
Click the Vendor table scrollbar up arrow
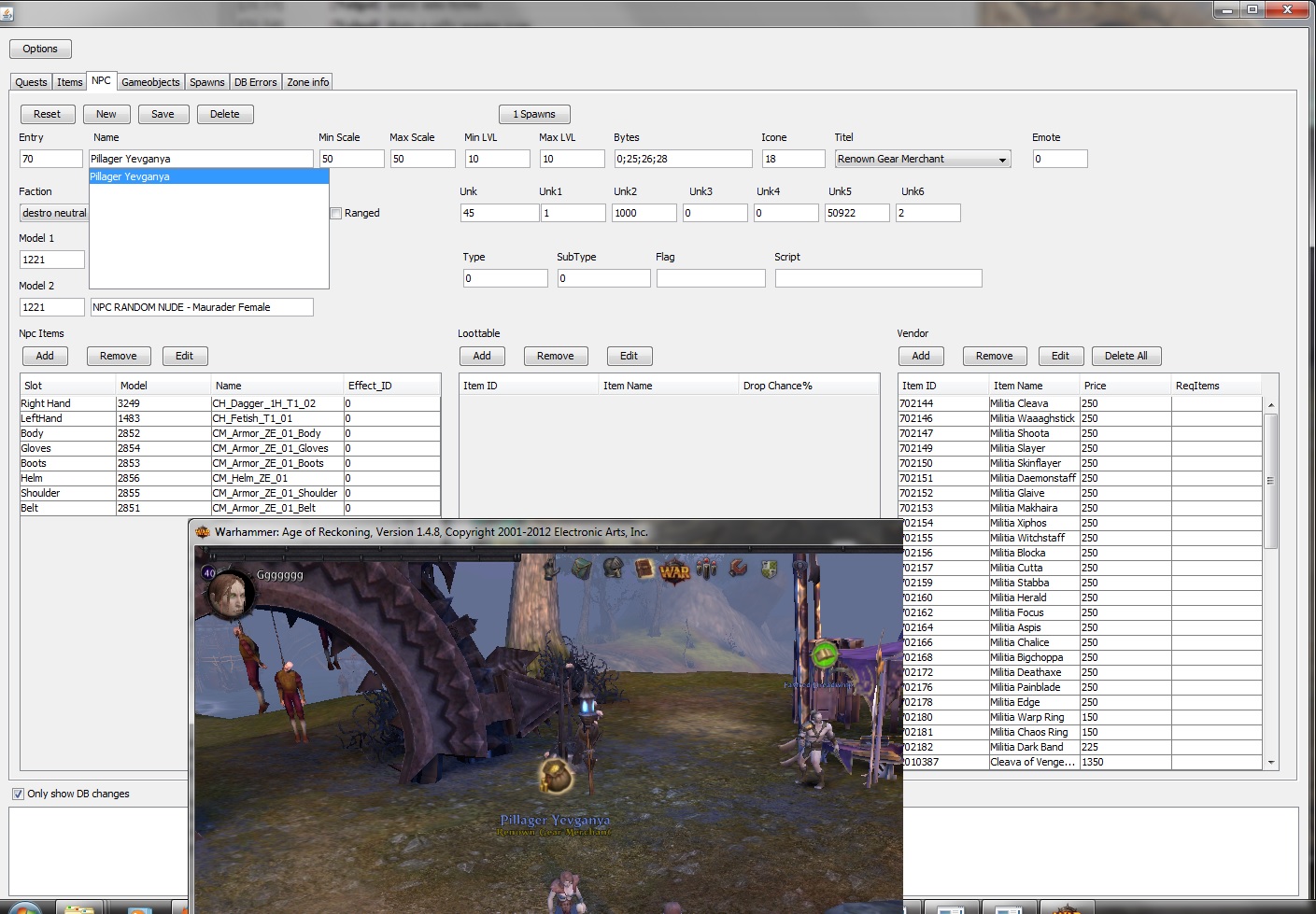click(1270, 404)
